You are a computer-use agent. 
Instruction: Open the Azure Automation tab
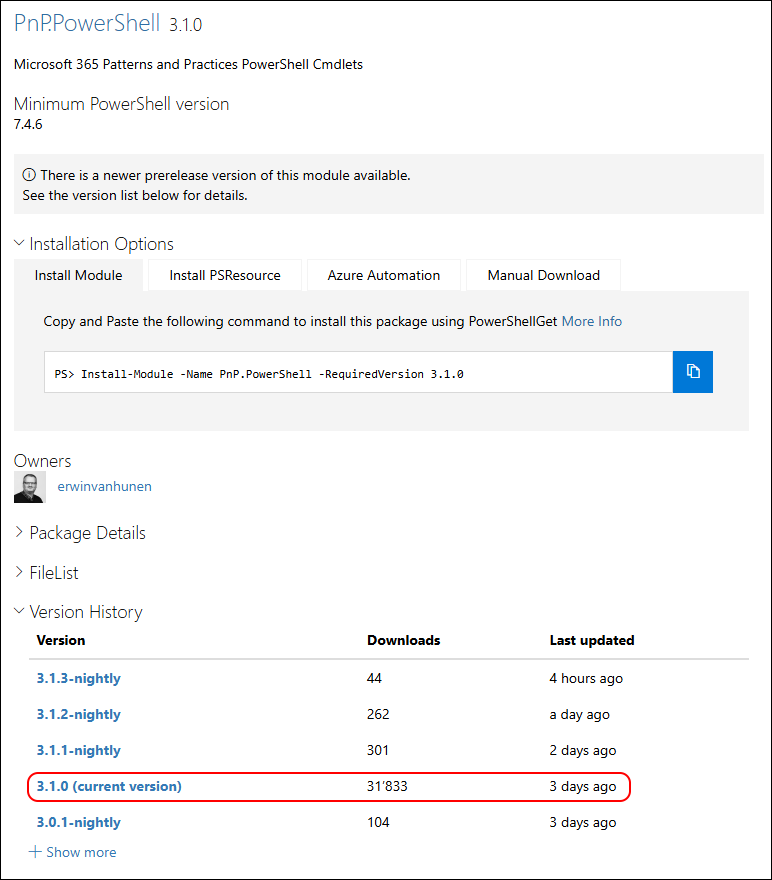(x=384, y=276)
